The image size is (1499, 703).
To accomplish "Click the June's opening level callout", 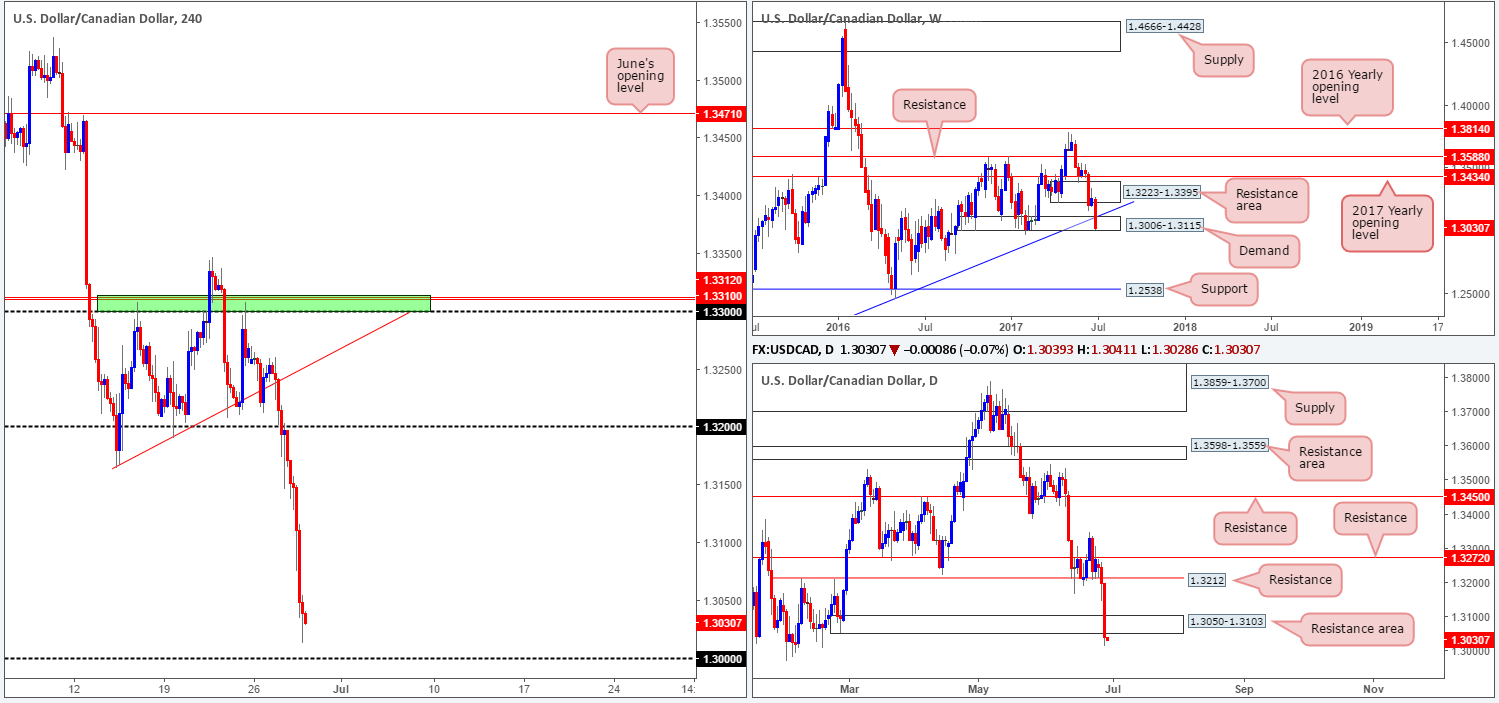I will point(639,76).
